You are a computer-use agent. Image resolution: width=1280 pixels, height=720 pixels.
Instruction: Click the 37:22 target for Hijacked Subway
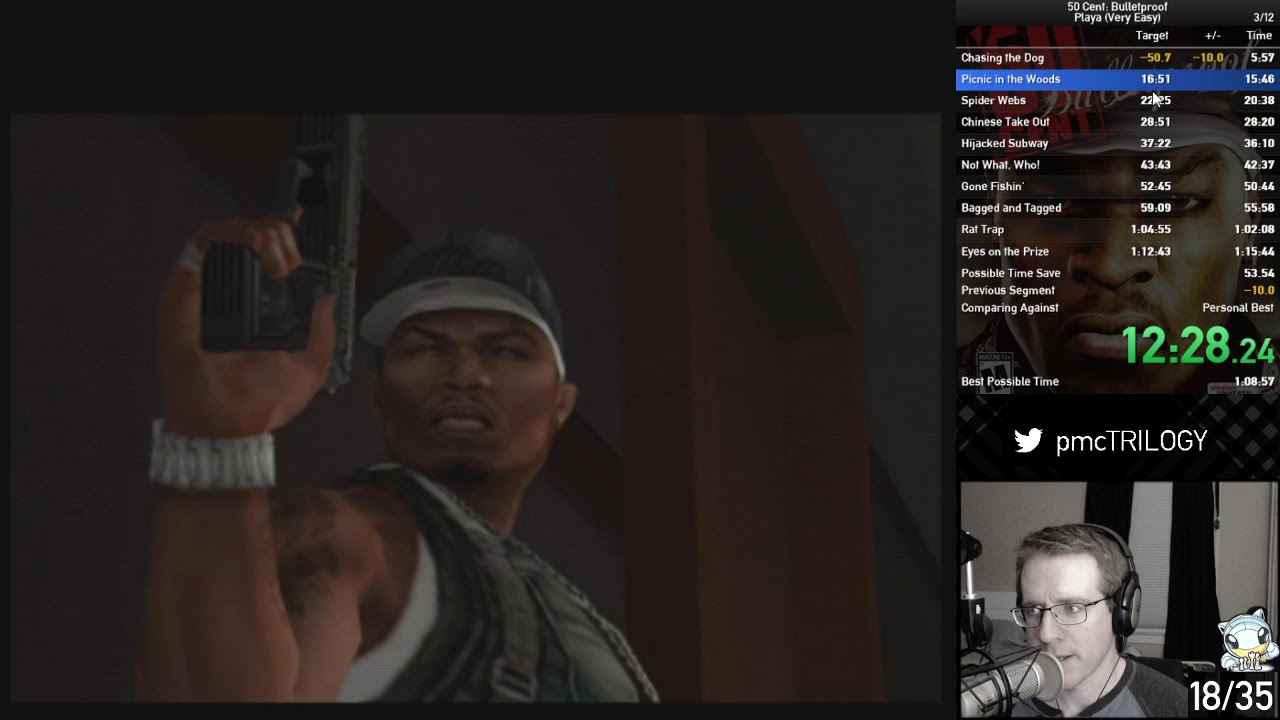tap(1155, 143)
